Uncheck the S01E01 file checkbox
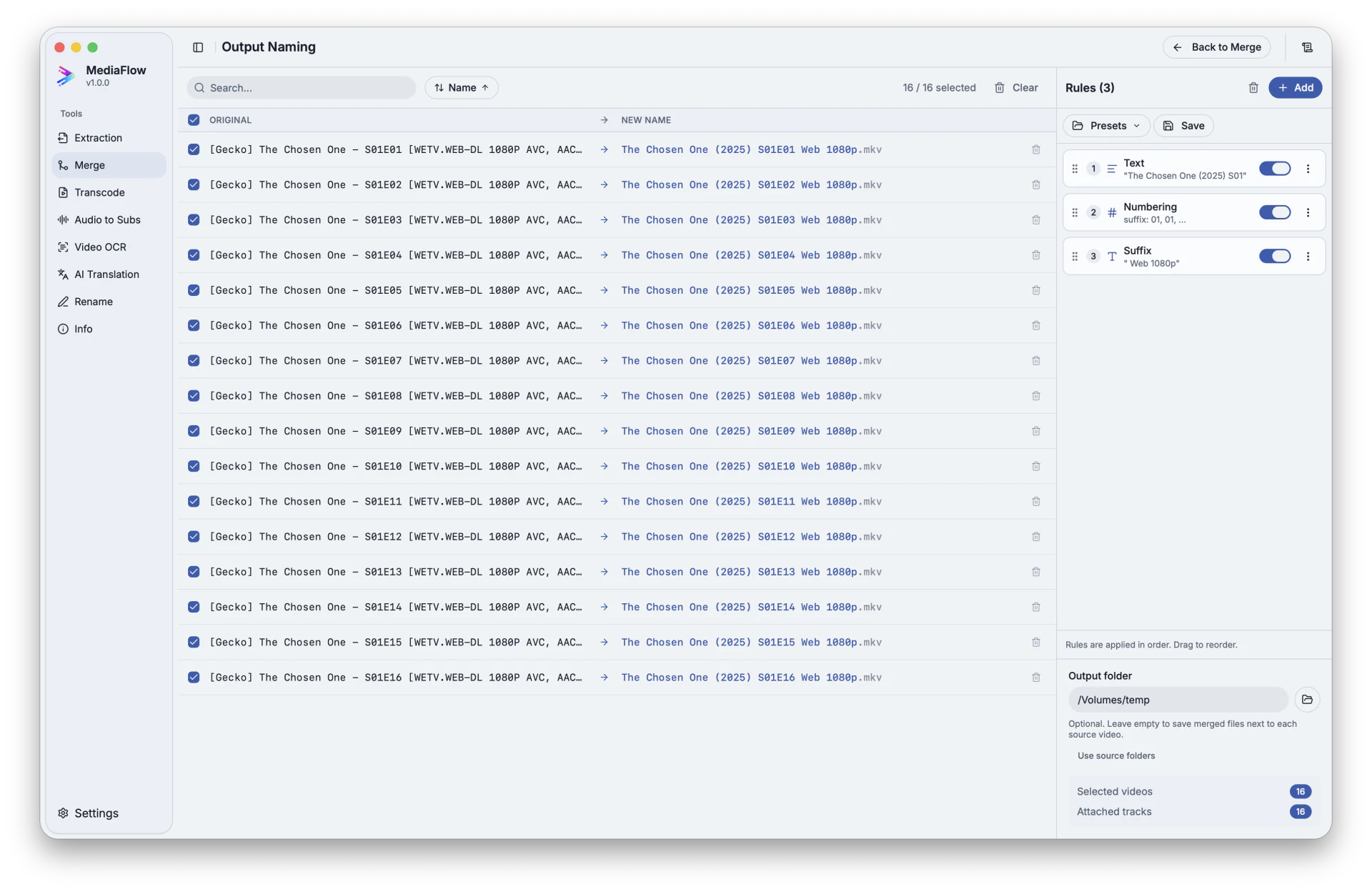Viewport: 1372px width, 892px height. coord(194,149)
